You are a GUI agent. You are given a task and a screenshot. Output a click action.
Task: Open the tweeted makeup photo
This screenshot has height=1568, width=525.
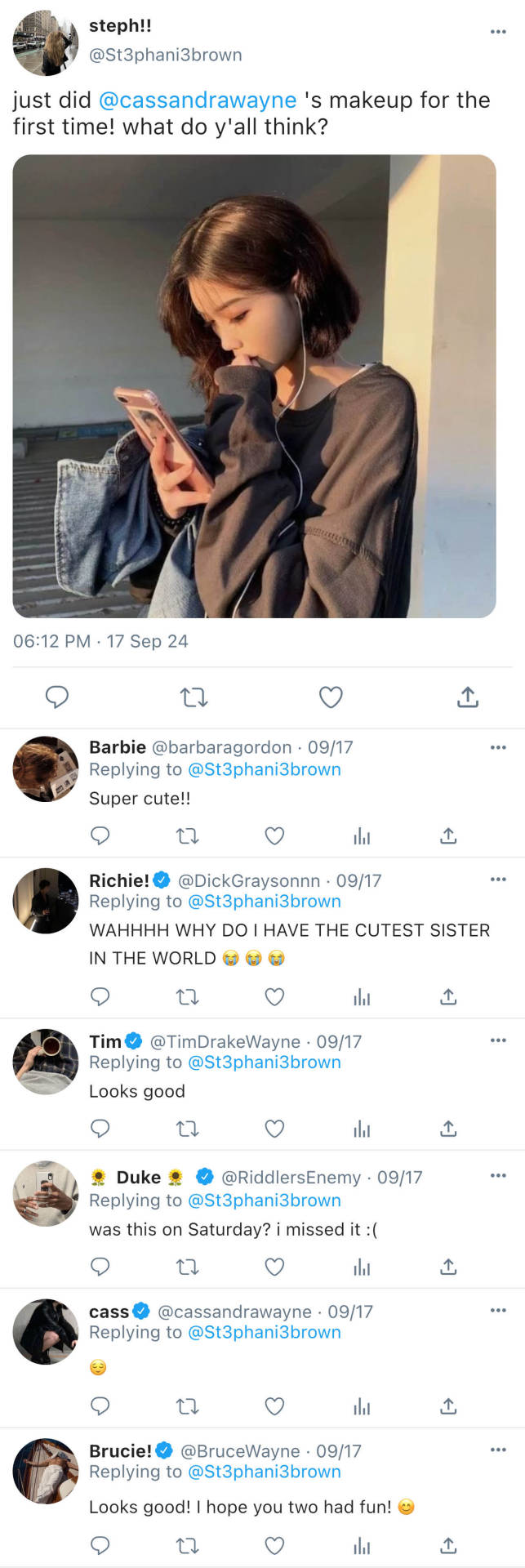coord(254,385)
